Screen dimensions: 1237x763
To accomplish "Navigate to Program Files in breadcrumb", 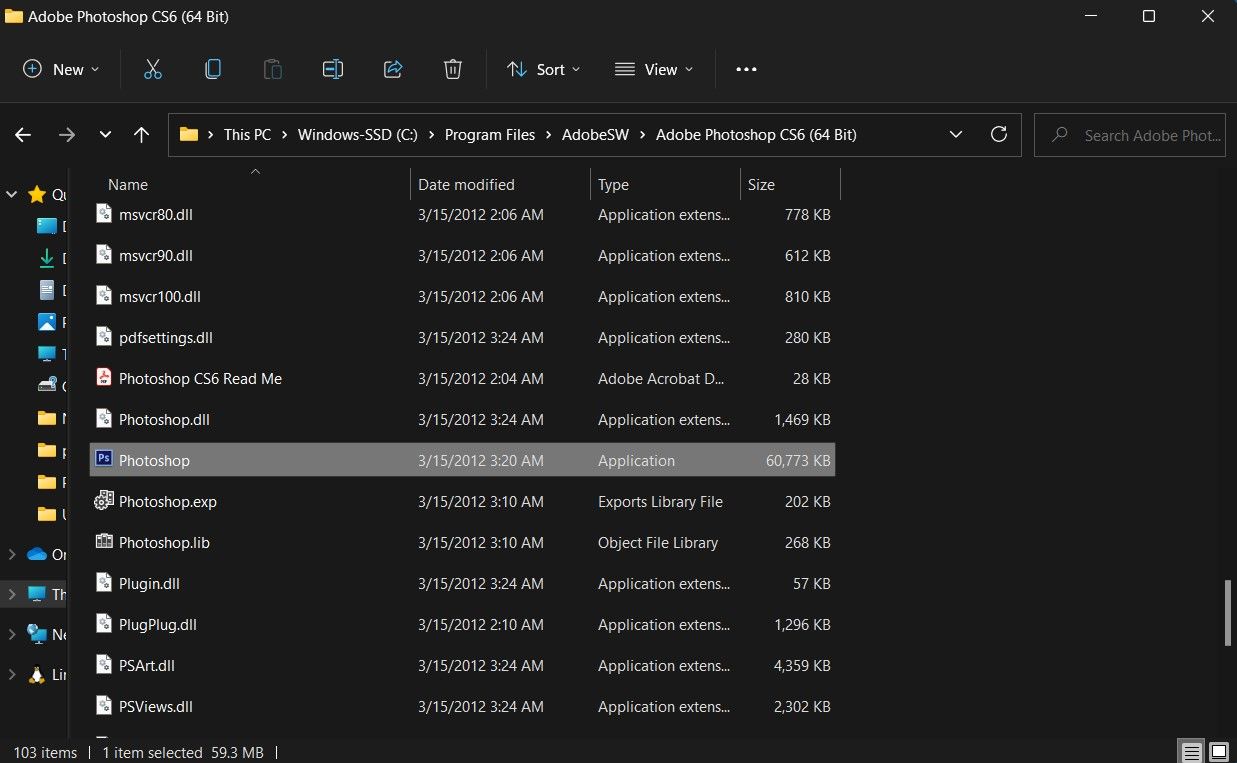I will click(x=490, y=134).
